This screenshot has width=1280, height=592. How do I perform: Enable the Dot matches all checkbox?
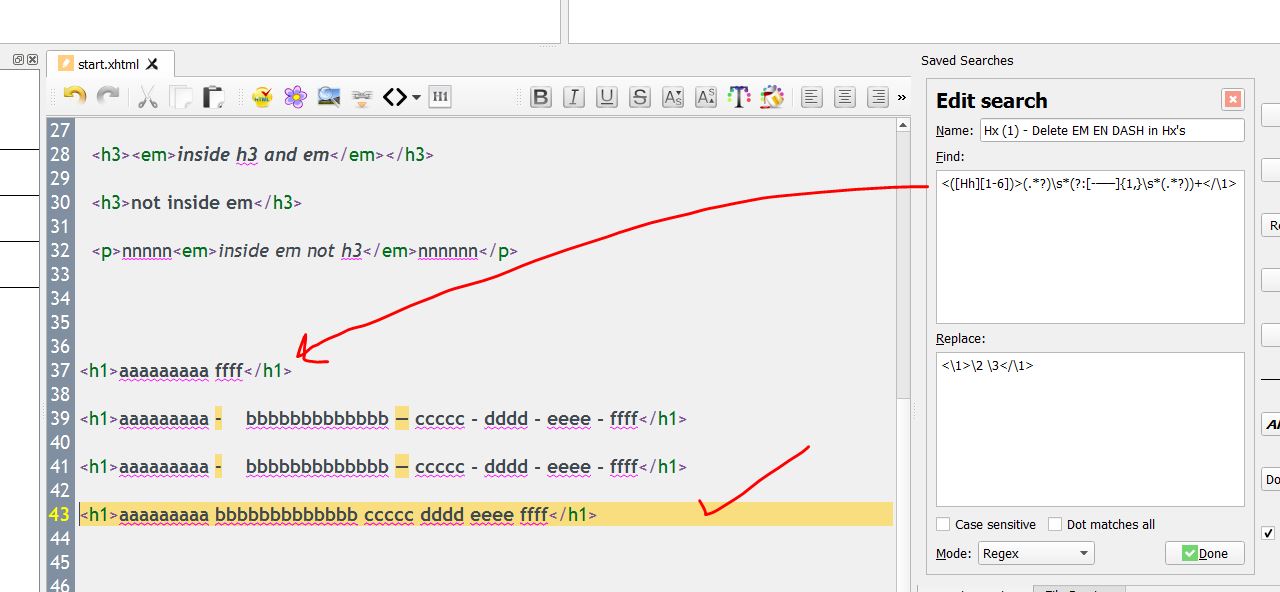[1055, 524]
